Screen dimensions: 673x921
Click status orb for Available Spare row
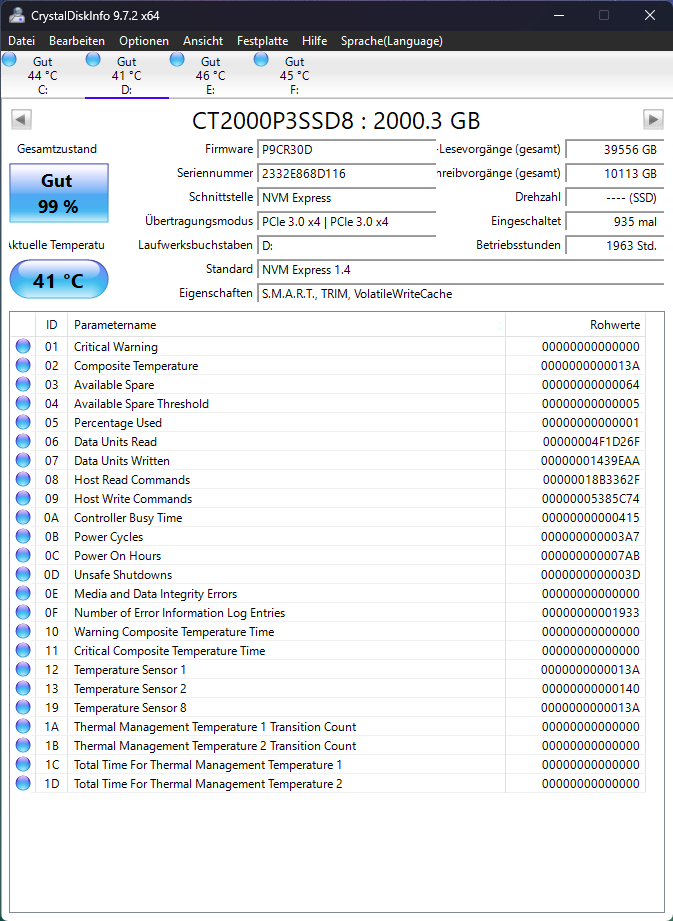[x=23, y=385]
